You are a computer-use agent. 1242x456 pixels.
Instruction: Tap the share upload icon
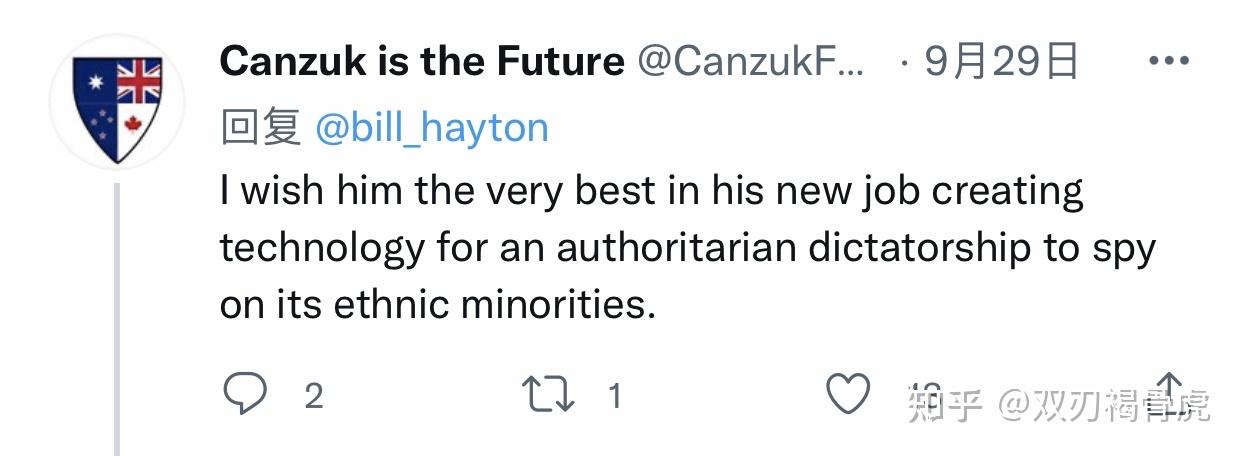[1168, 392]
